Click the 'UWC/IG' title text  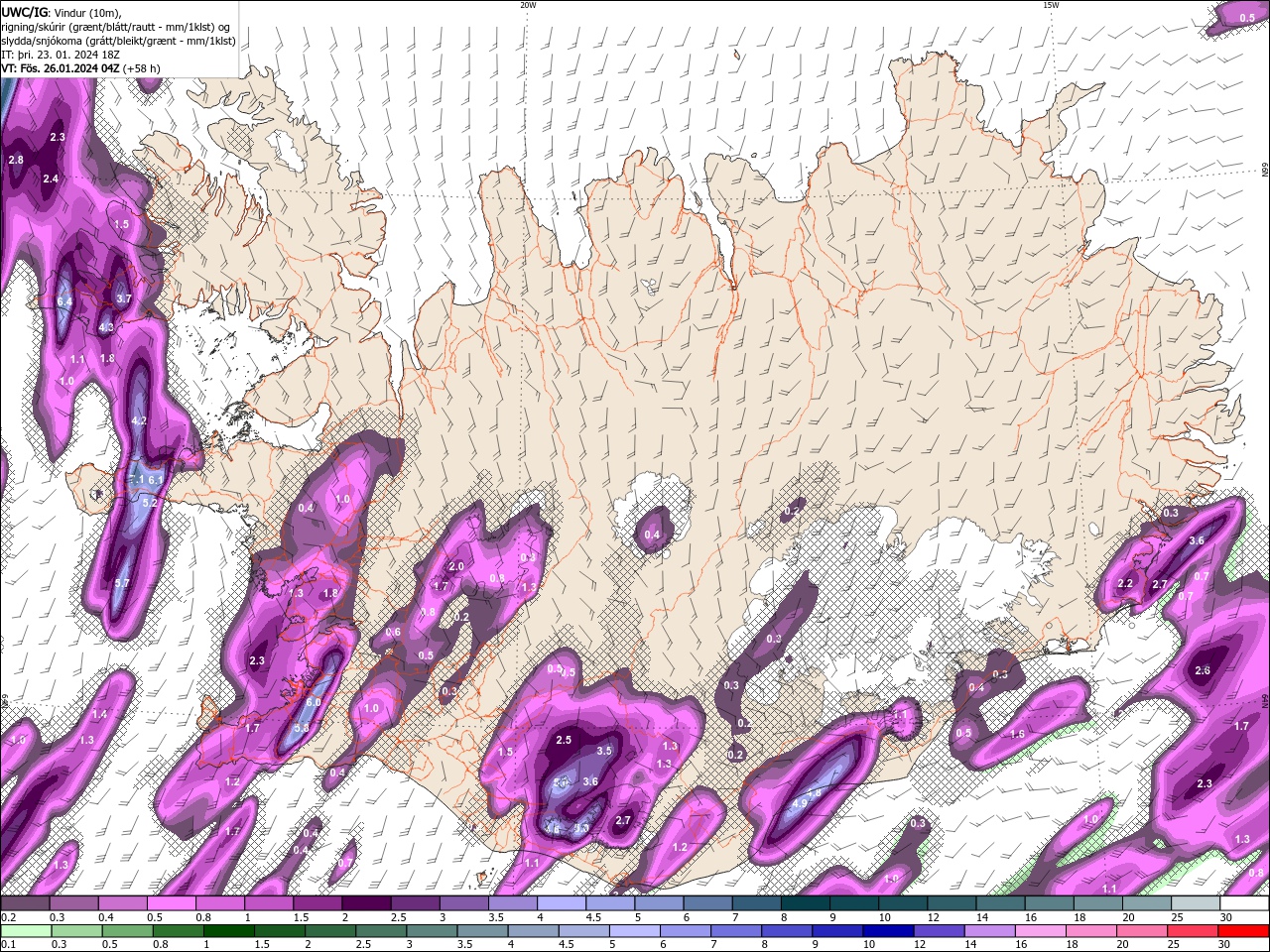pyautogui.click(x=25, y=11)
